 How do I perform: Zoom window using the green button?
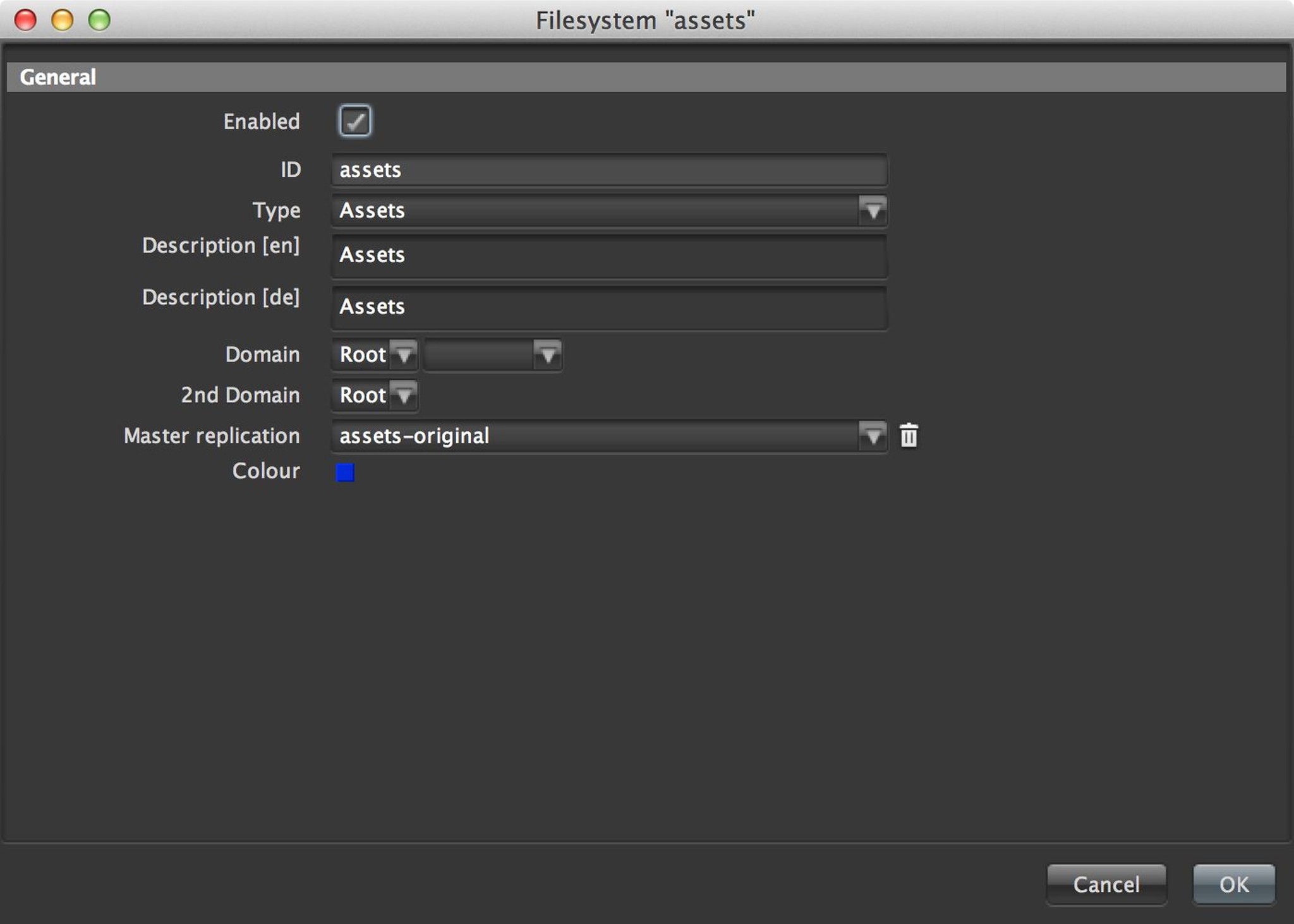99,20
